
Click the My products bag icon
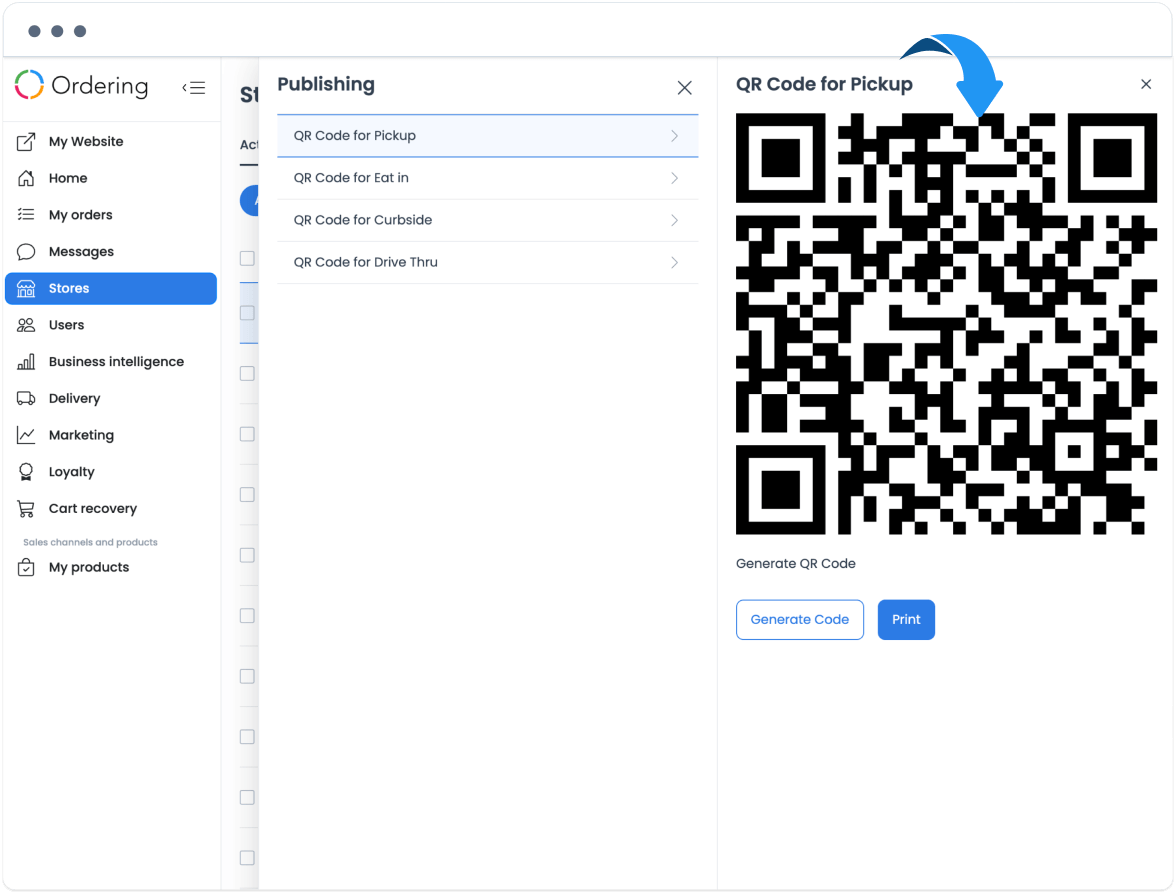[x=26, y=567]
